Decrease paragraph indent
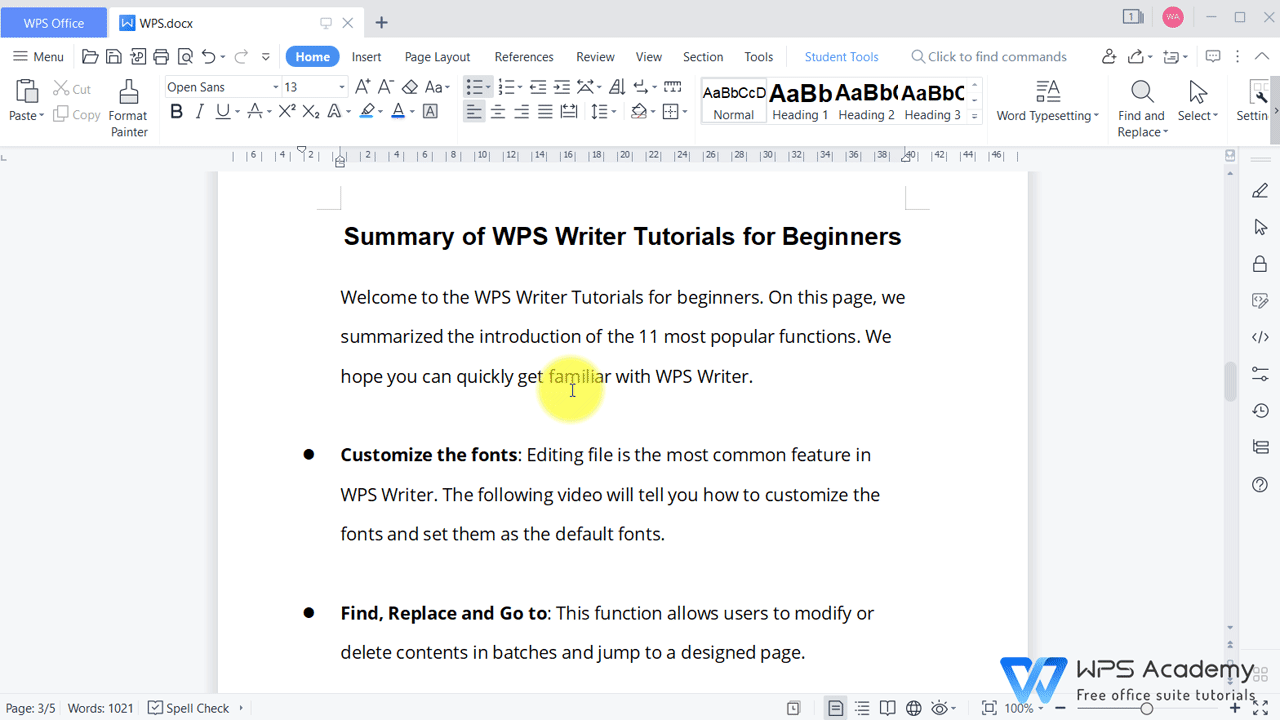 [x=538, y=87]
